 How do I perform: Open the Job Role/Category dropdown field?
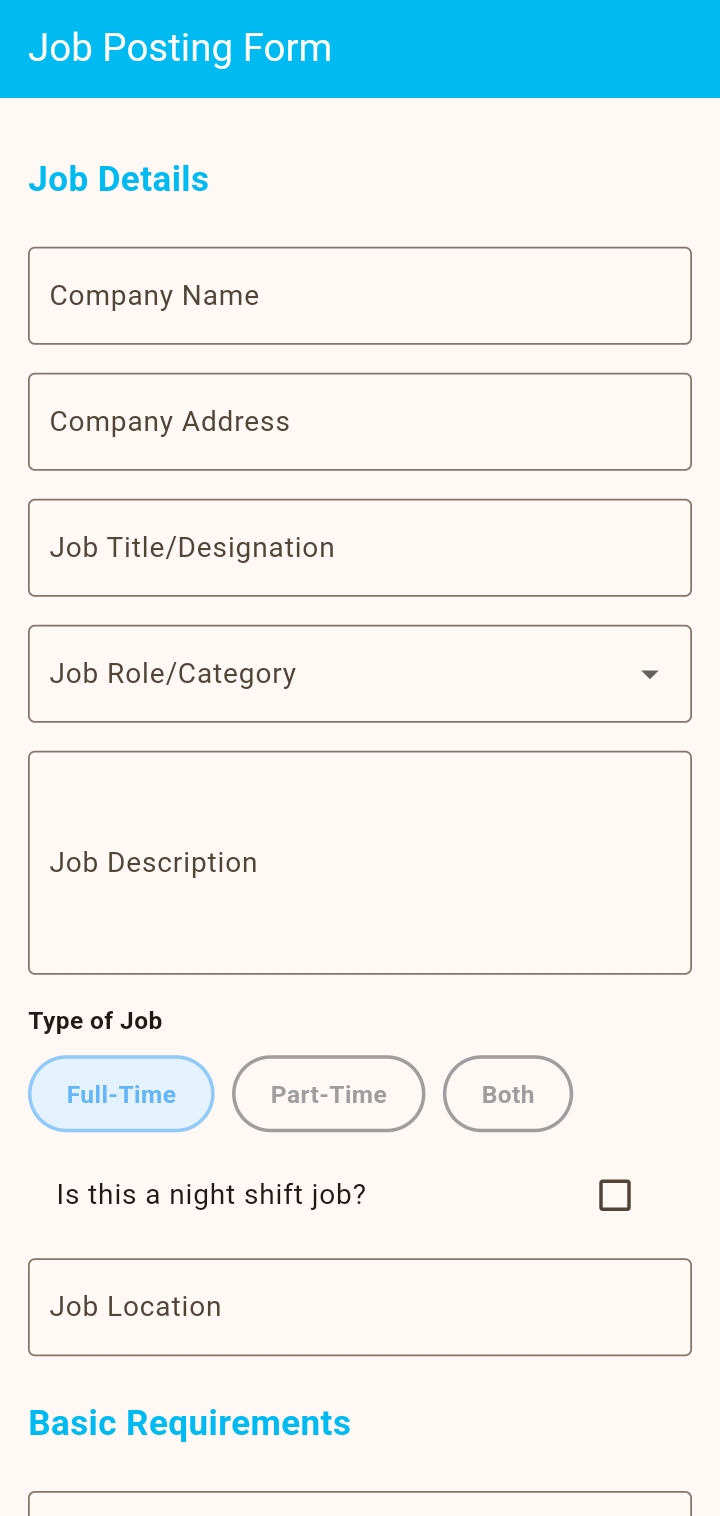tap(360, 674)
